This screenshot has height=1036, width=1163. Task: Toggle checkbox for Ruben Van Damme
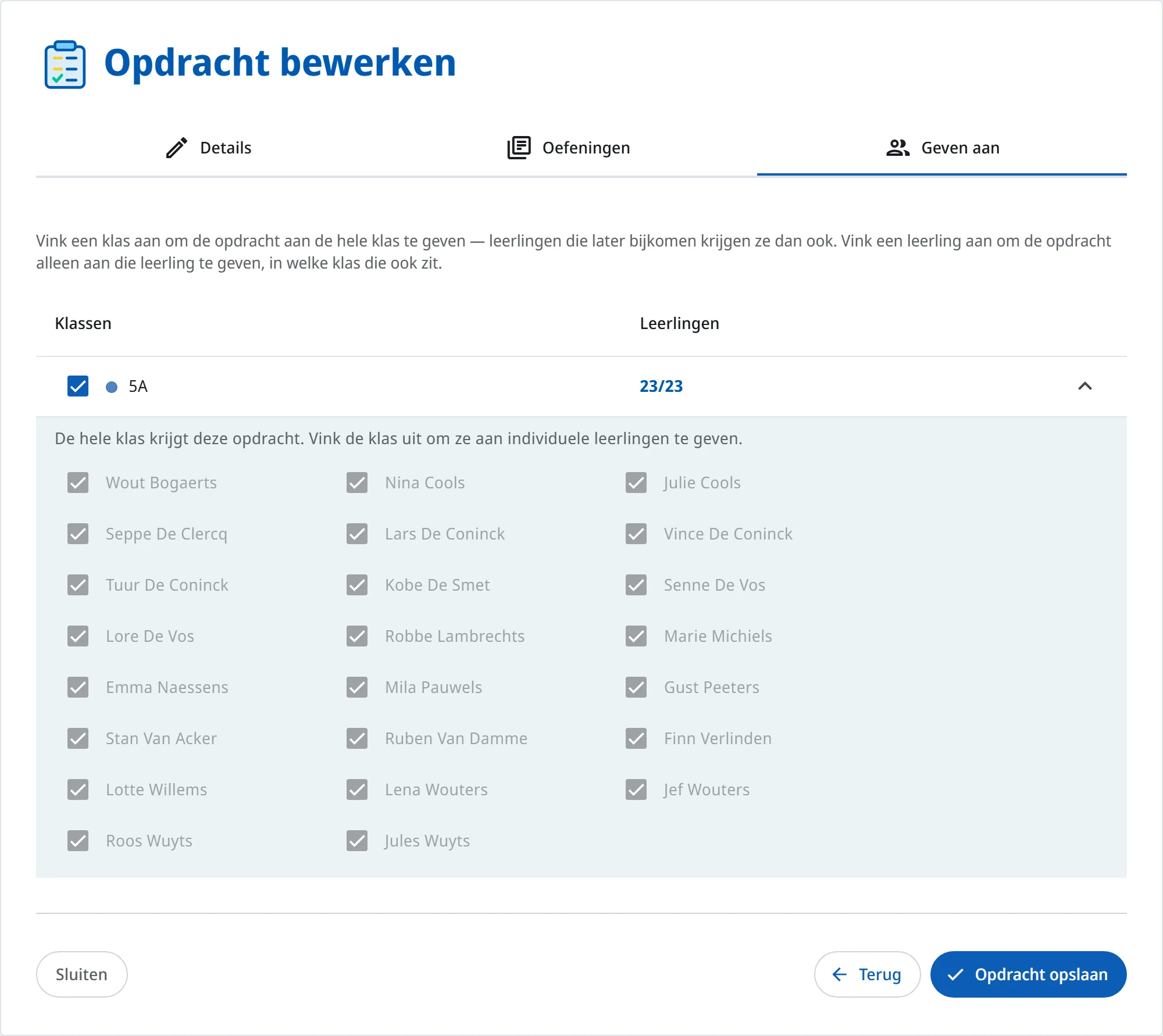tap(357, 738)
